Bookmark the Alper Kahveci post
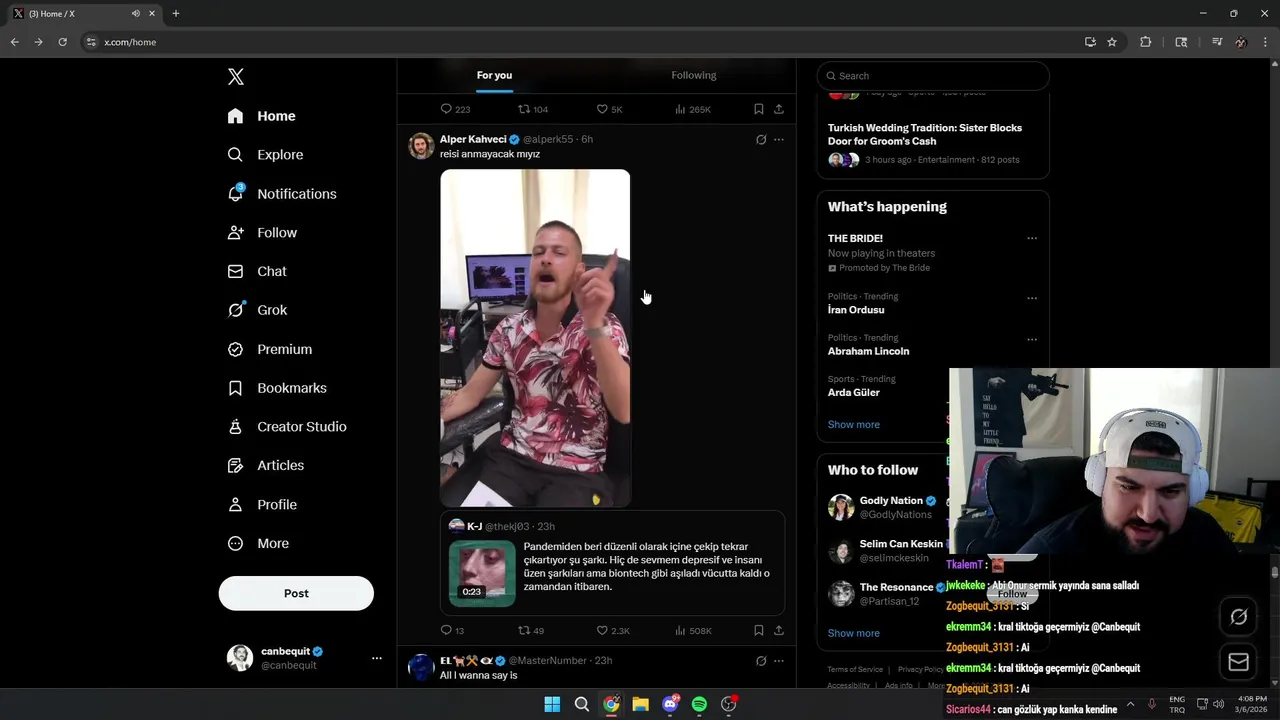 [759, 631]
